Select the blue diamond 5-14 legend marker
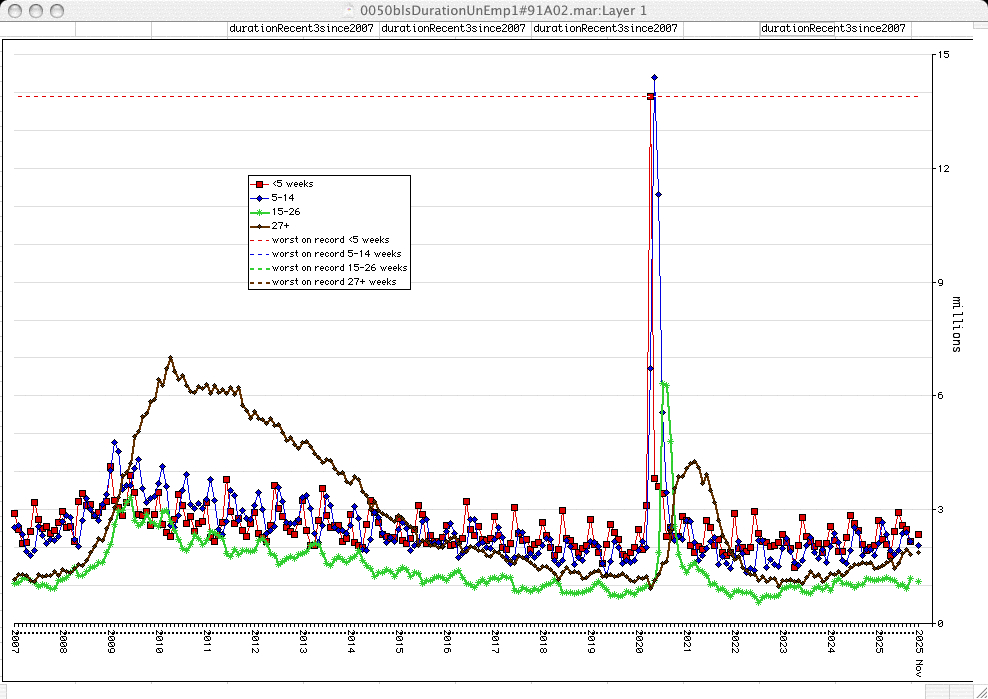 point(260,198)
